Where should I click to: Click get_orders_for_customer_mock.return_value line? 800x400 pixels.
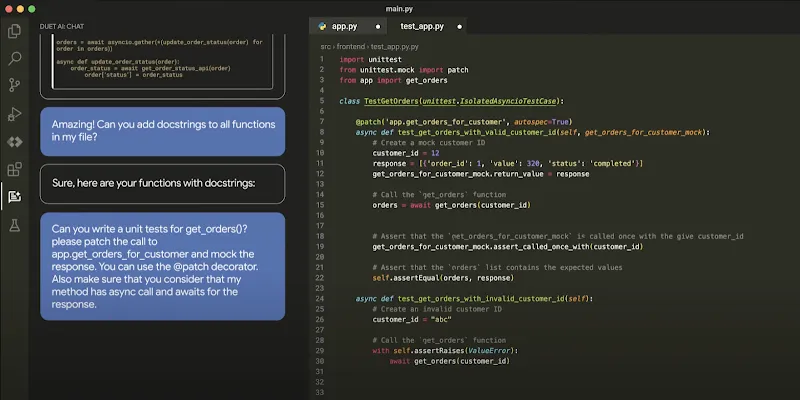coord(481,174)
